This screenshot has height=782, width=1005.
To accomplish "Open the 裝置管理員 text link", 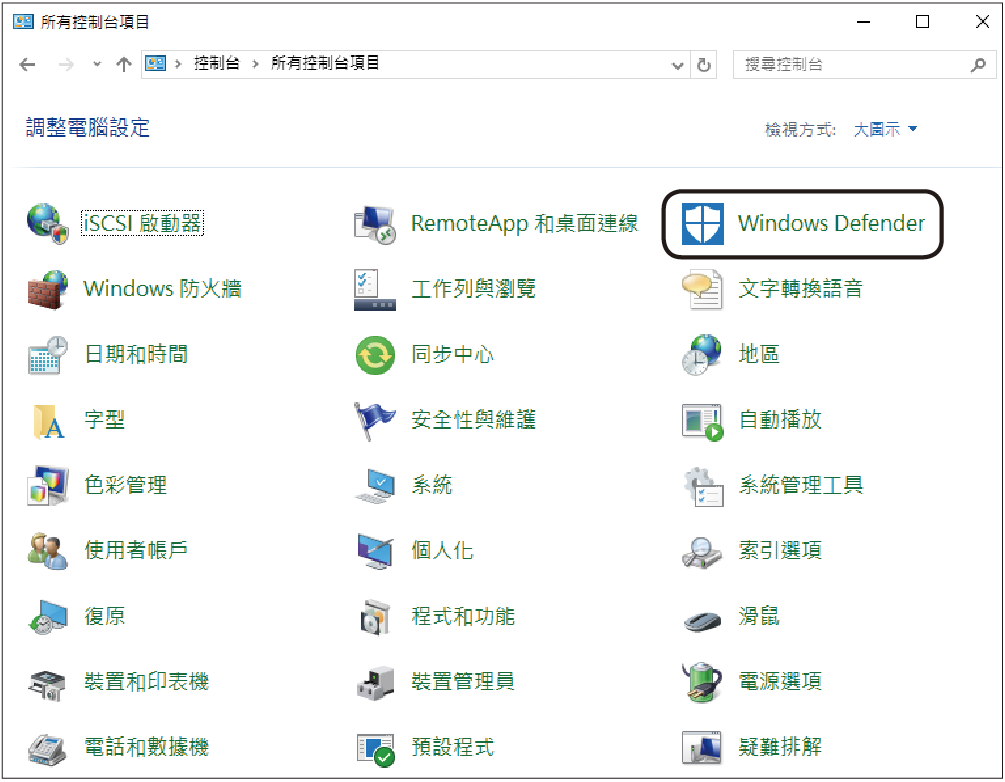I will tap(463, 682).
